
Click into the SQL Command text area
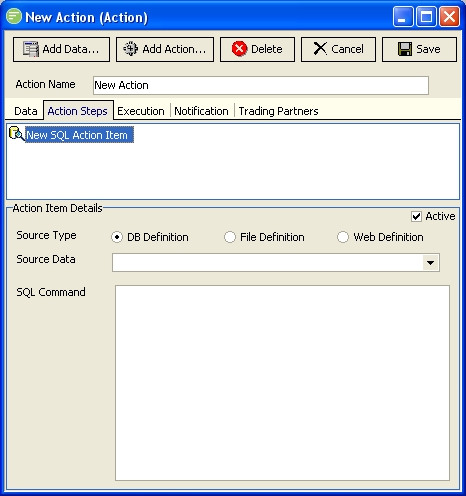(282, 383)
